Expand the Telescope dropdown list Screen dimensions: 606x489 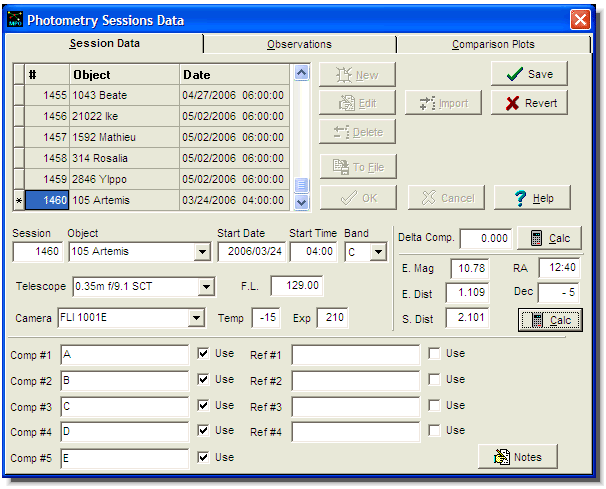click(x=206, y=286)
